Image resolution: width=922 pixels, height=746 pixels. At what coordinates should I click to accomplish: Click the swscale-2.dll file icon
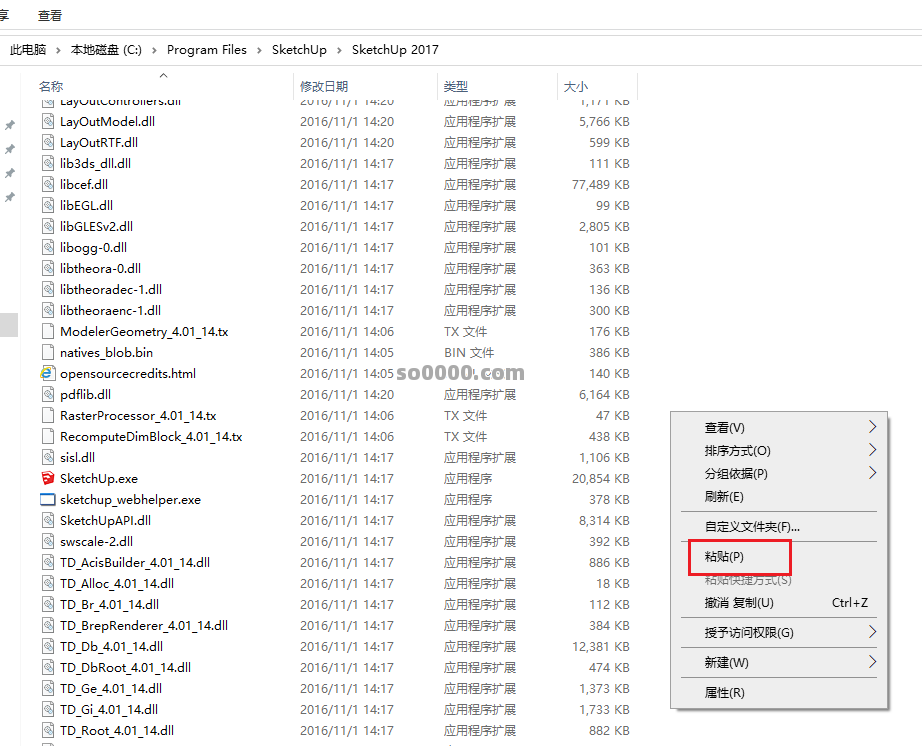coord(48,541)
